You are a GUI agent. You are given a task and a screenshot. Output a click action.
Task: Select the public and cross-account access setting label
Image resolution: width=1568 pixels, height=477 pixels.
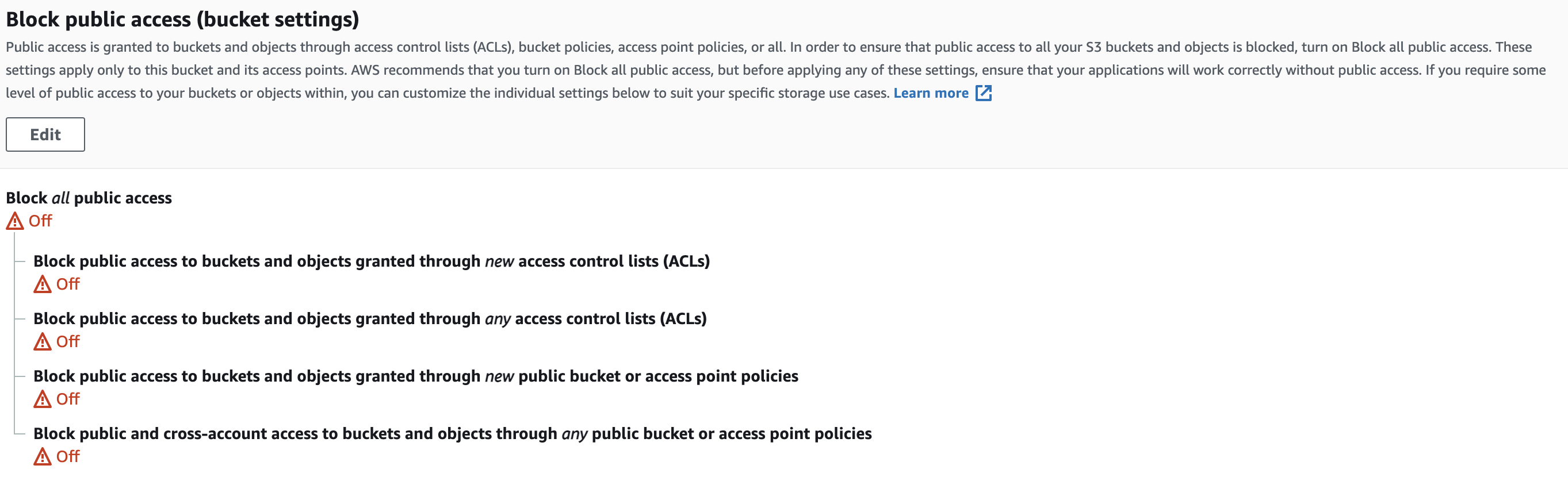[x=452, y=434]
